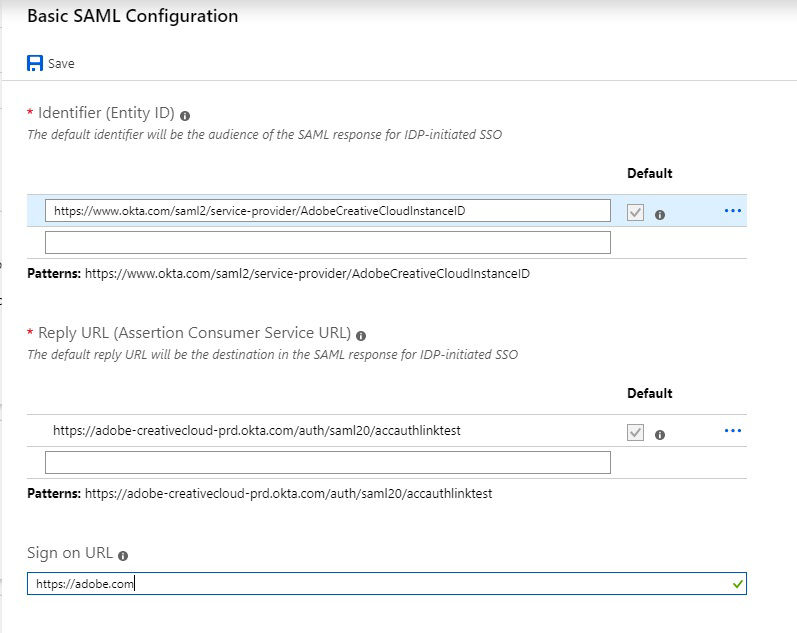Viewport: 797px width, 633px height.
Task: Click the Sign on URL field with https://adobe.com
Action: [387, 584]
